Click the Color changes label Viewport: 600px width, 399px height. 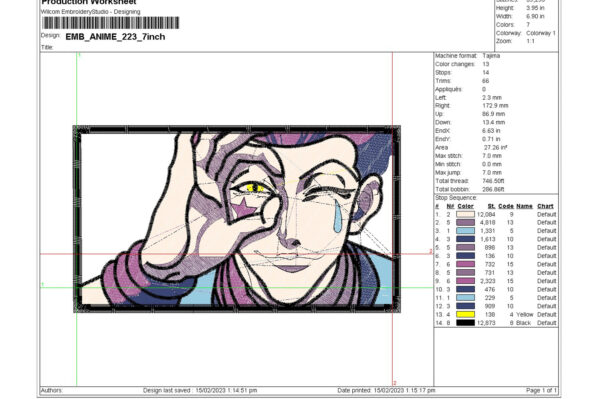pyautogui.click(x=455, y=64)
